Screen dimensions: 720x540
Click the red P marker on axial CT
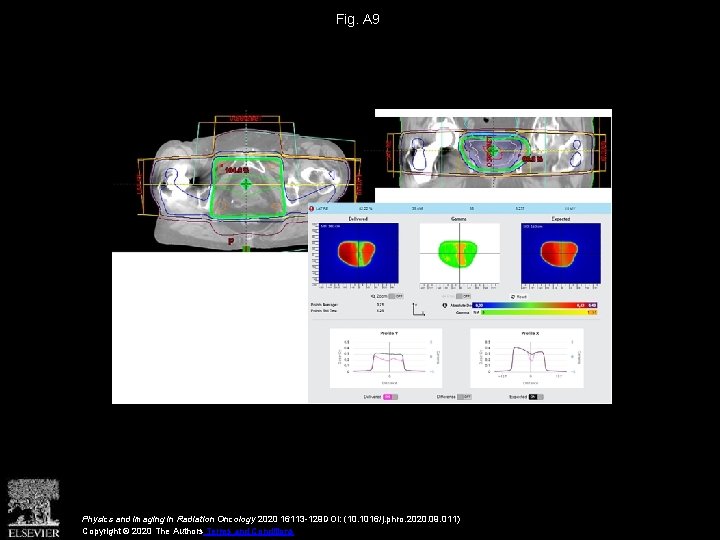(x=231, y=241)
